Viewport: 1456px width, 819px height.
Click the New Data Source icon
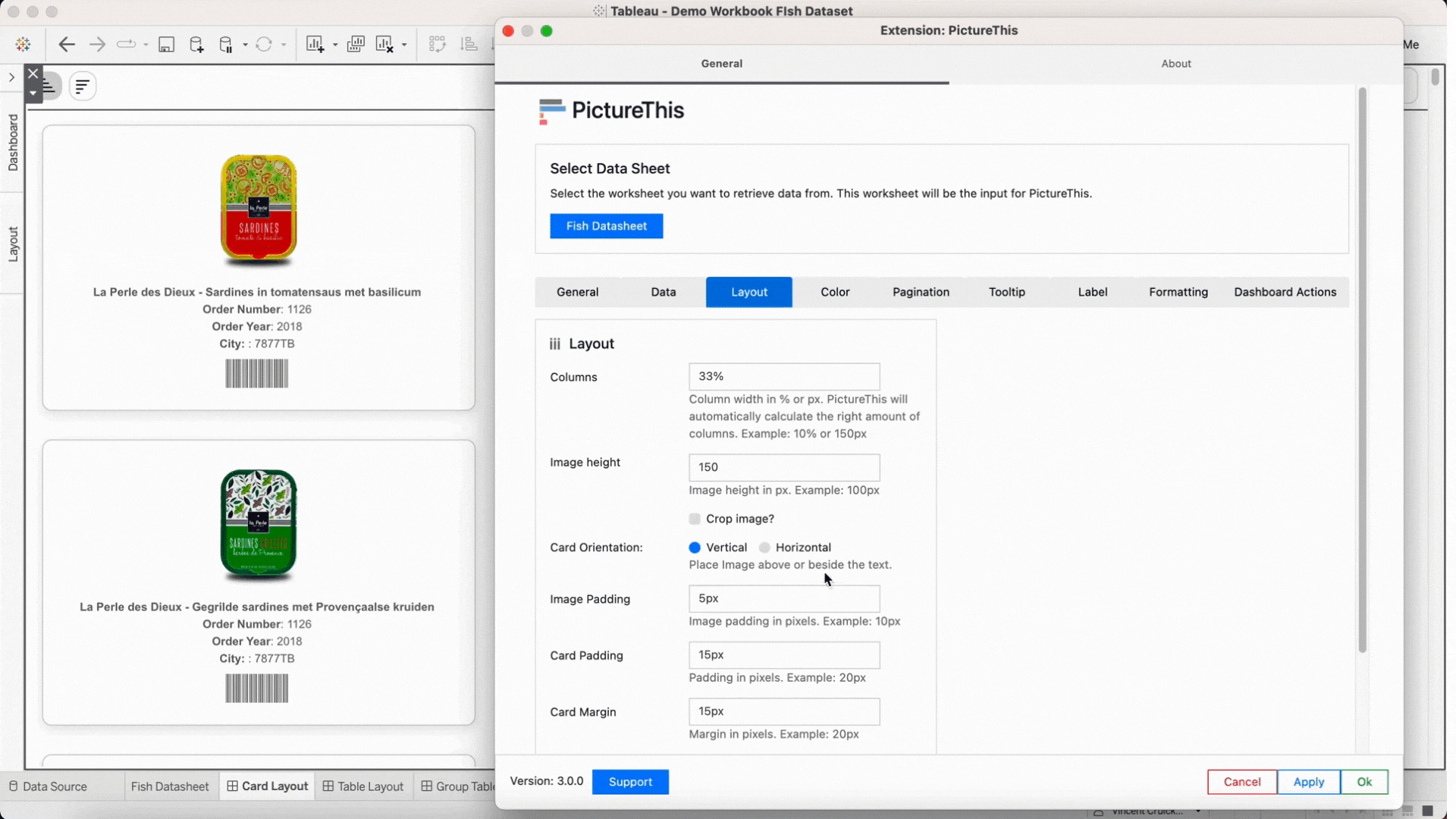point(196,45)
